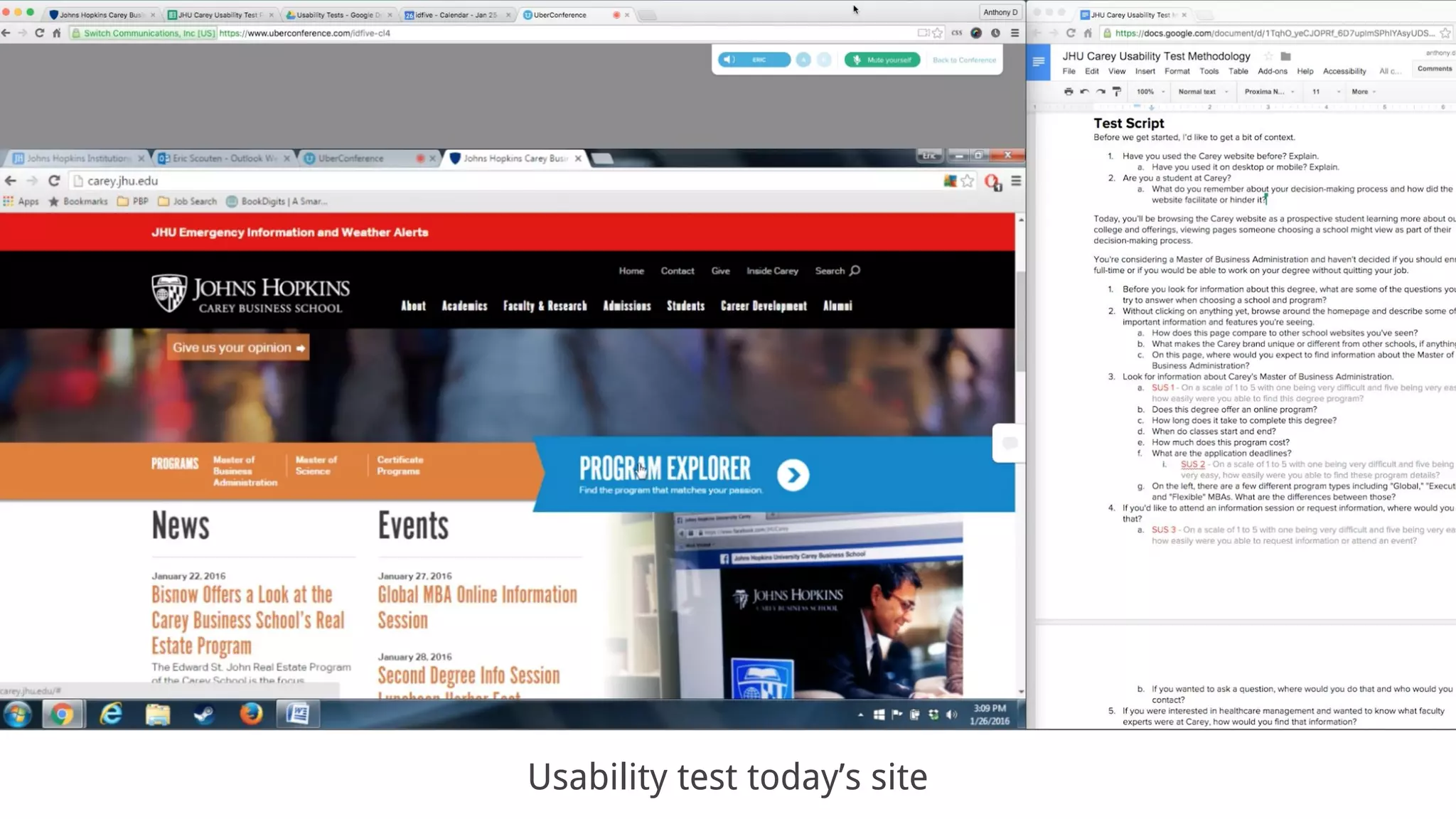1456x819 pixels.
Task: Open Admissions in Carey navigation
Action: click(x=626, y=306)
